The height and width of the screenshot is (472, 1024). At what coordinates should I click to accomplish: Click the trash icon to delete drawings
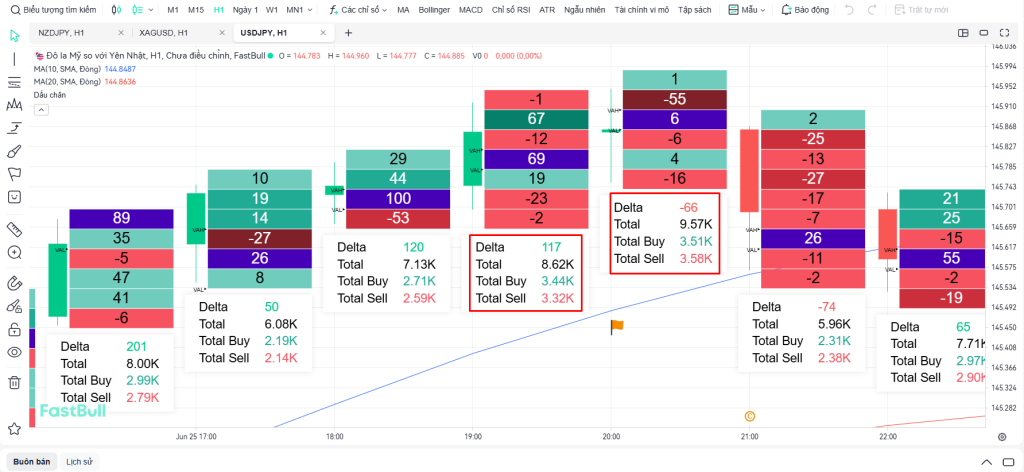coord(14,381)
